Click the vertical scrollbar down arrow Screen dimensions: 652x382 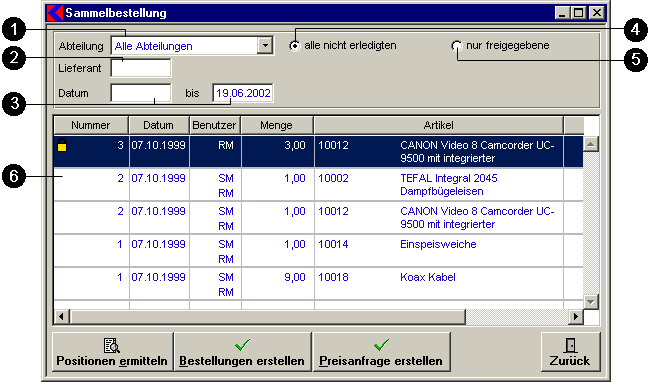pyautogui.click(x=591, y=302)
